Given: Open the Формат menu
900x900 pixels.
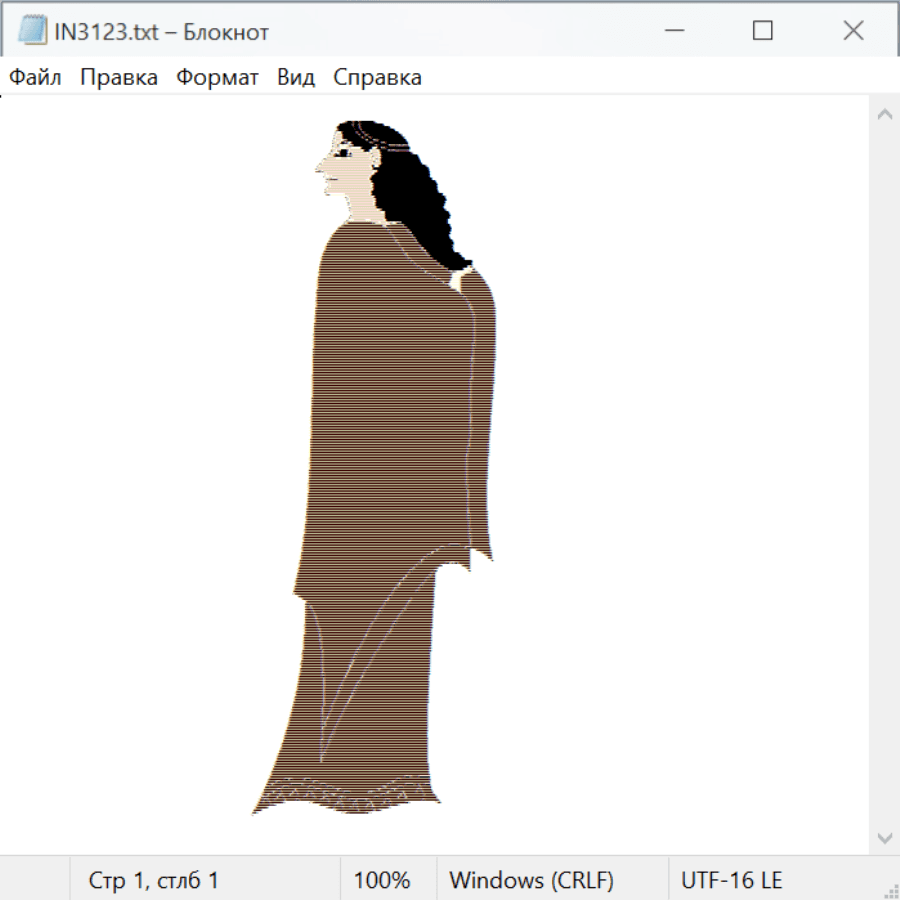Looking at the screenshot, I should click(217, 77).
